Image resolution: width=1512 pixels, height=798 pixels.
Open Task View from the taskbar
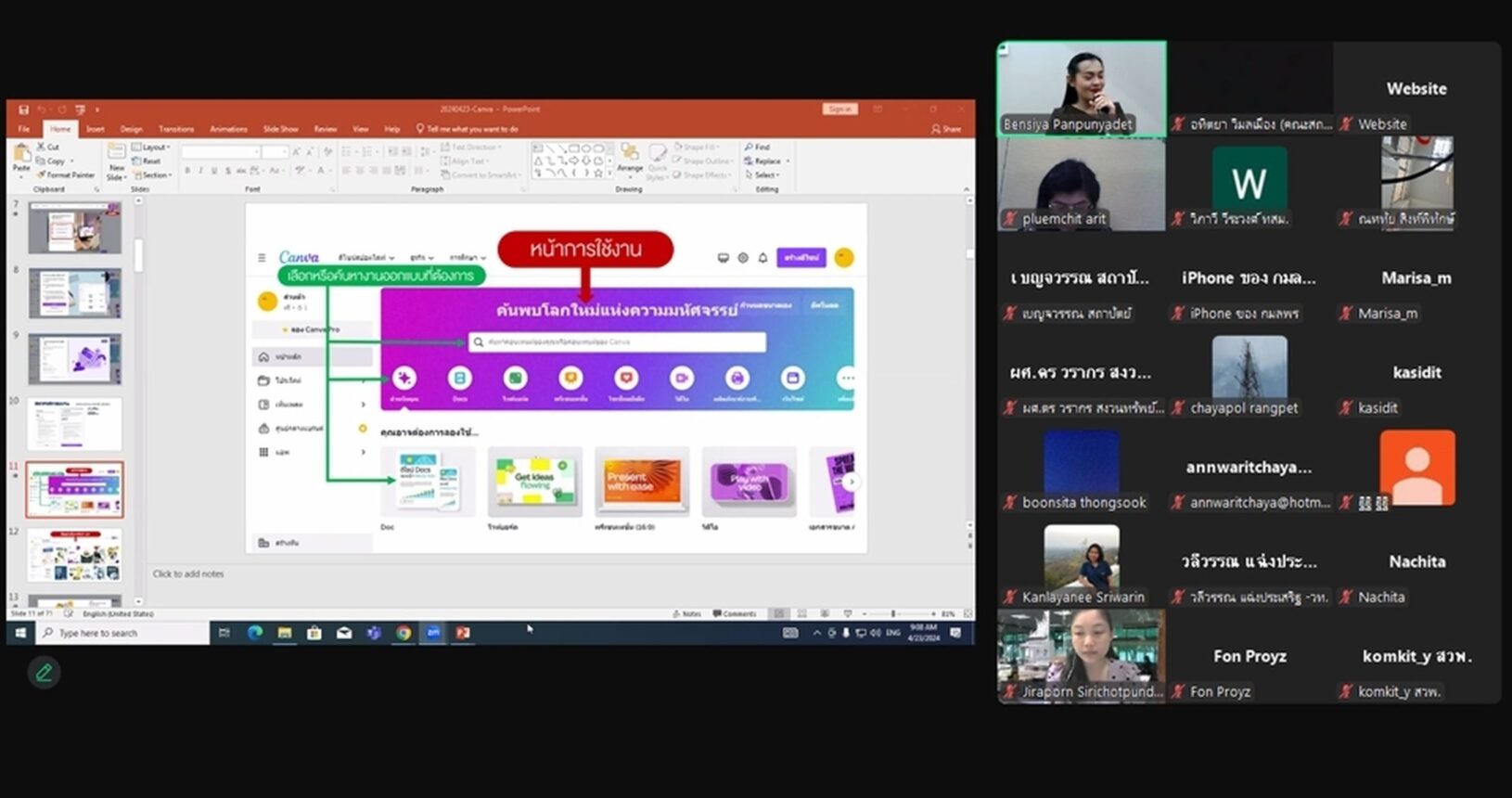(224, 633)
